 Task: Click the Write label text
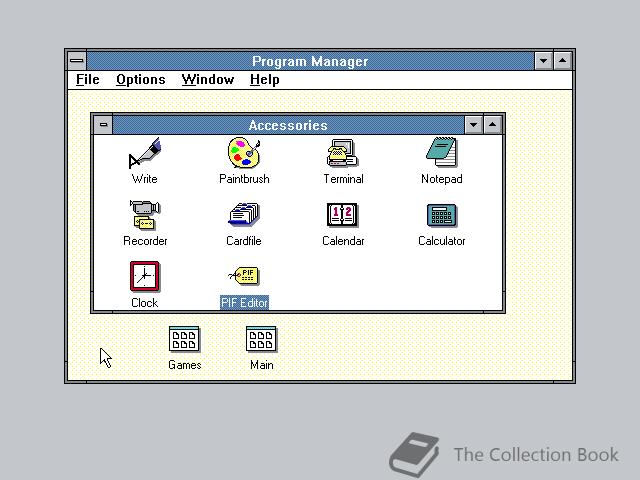coord(144,179)
